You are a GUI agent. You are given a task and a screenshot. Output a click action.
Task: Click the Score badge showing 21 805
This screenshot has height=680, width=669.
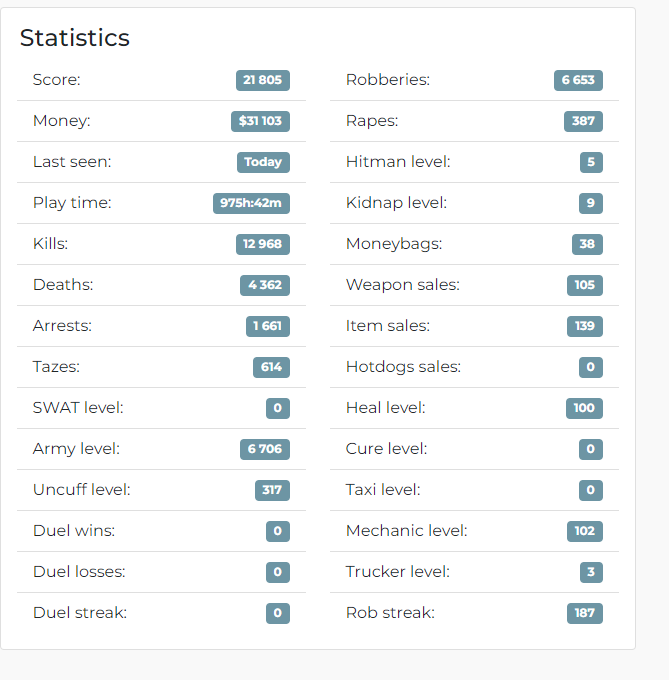tap(263, 80)
